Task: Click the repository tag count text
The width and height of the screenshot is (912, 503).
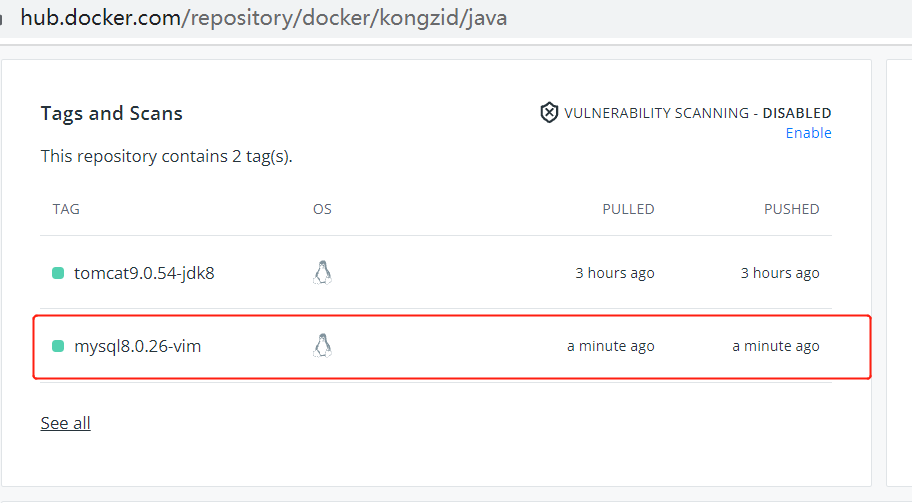Action: click(166, 156)
